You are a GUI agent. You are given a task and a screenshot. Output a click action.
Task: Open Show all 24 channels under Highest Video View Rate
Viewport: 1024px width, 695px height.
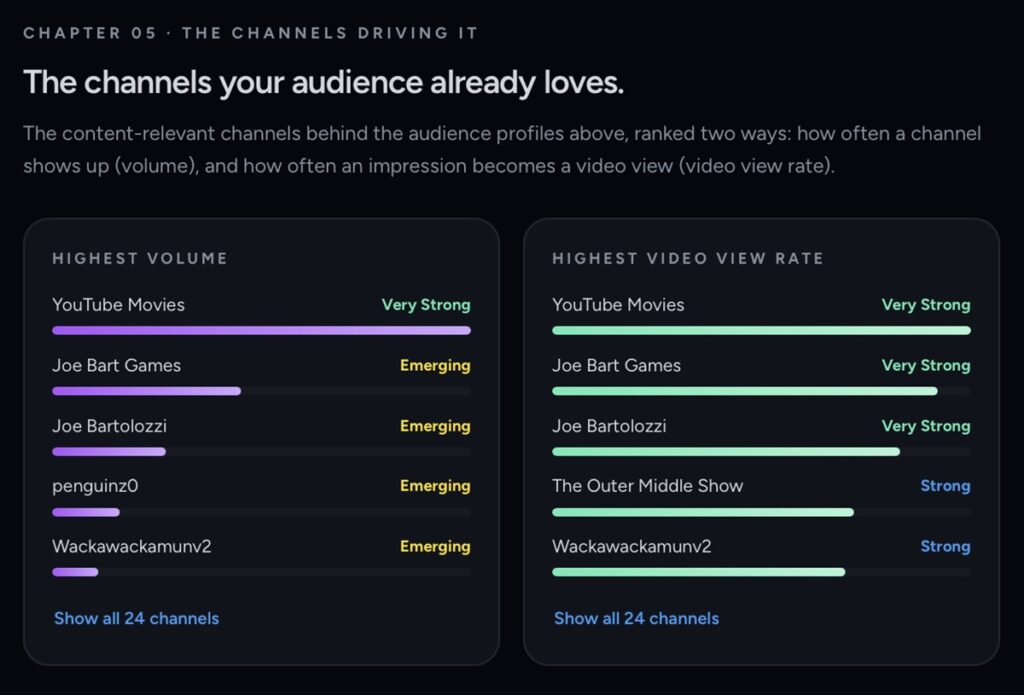point(636,618)
